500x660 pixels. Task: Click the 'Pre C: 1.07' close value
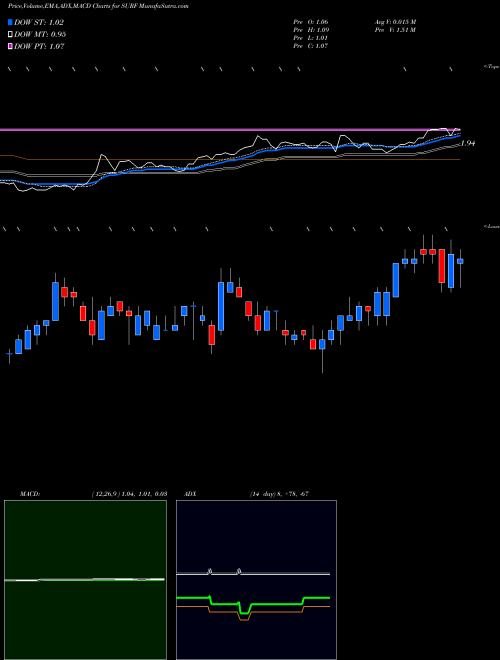click(311, 46)
